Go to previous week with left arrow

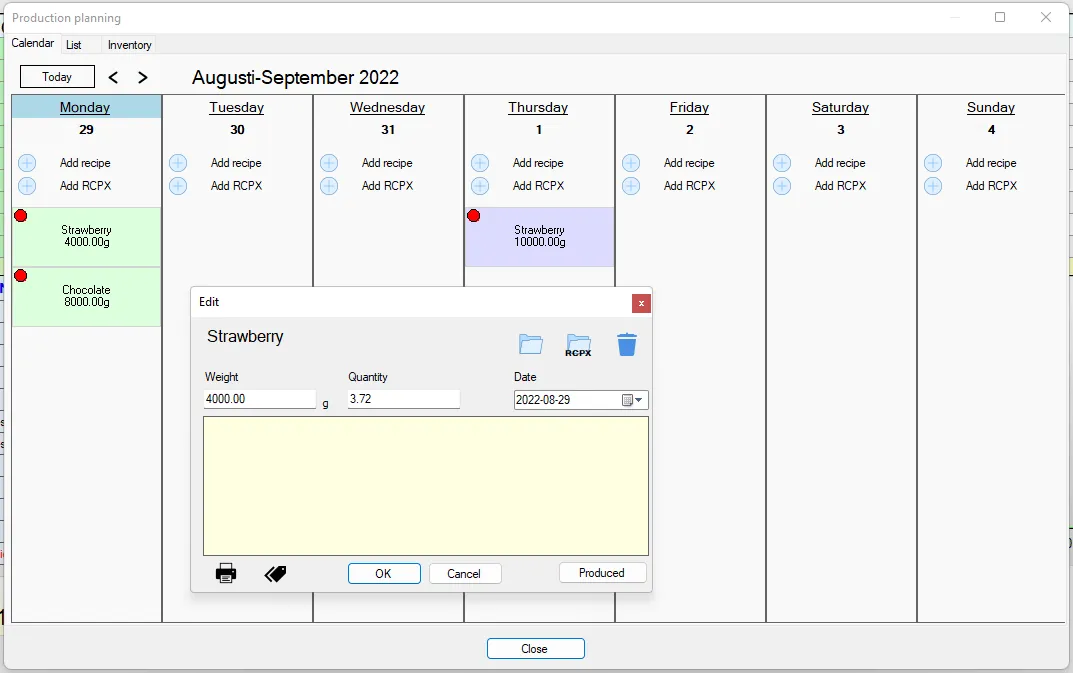pos(114,77)
